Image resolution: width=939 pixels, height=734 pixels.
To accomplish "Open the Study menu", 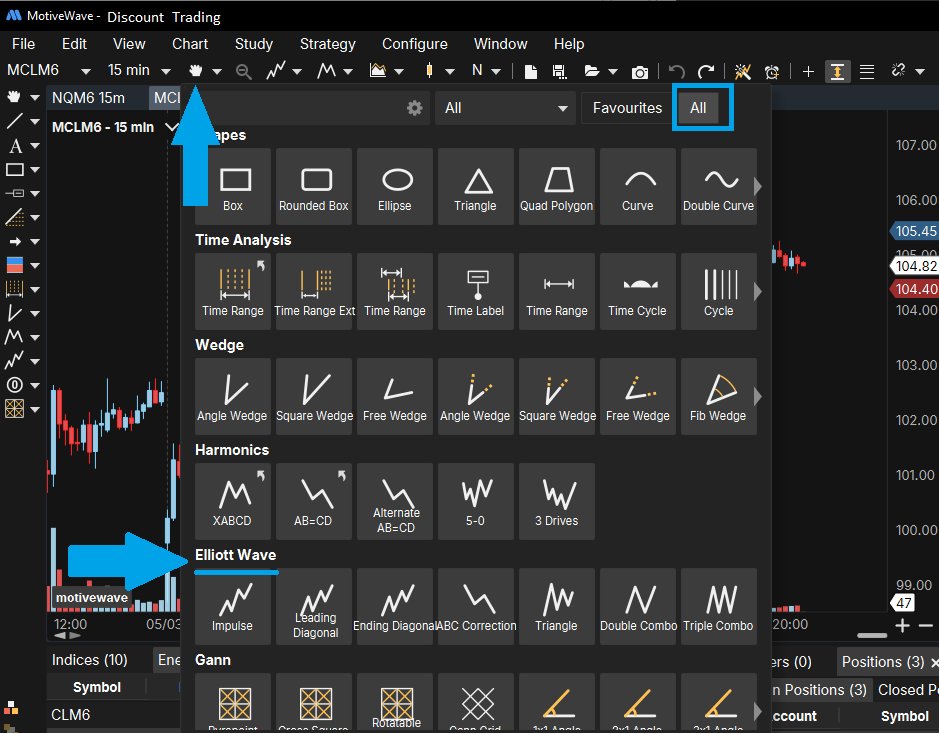I will pos(253,44).
